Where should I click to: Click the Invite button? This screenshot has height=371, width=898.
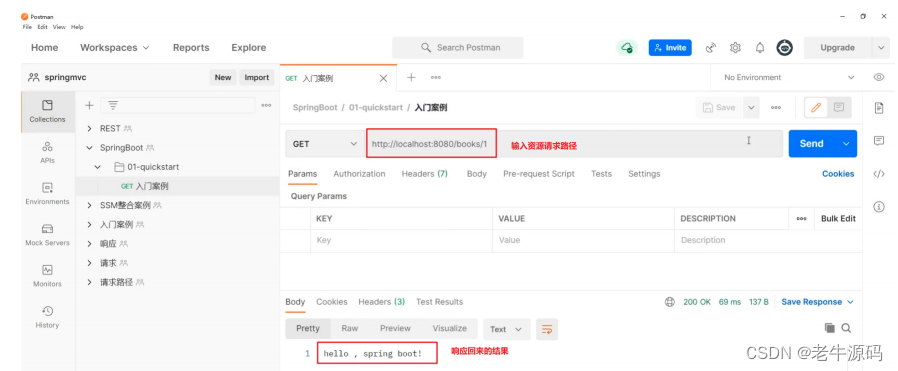670,48
